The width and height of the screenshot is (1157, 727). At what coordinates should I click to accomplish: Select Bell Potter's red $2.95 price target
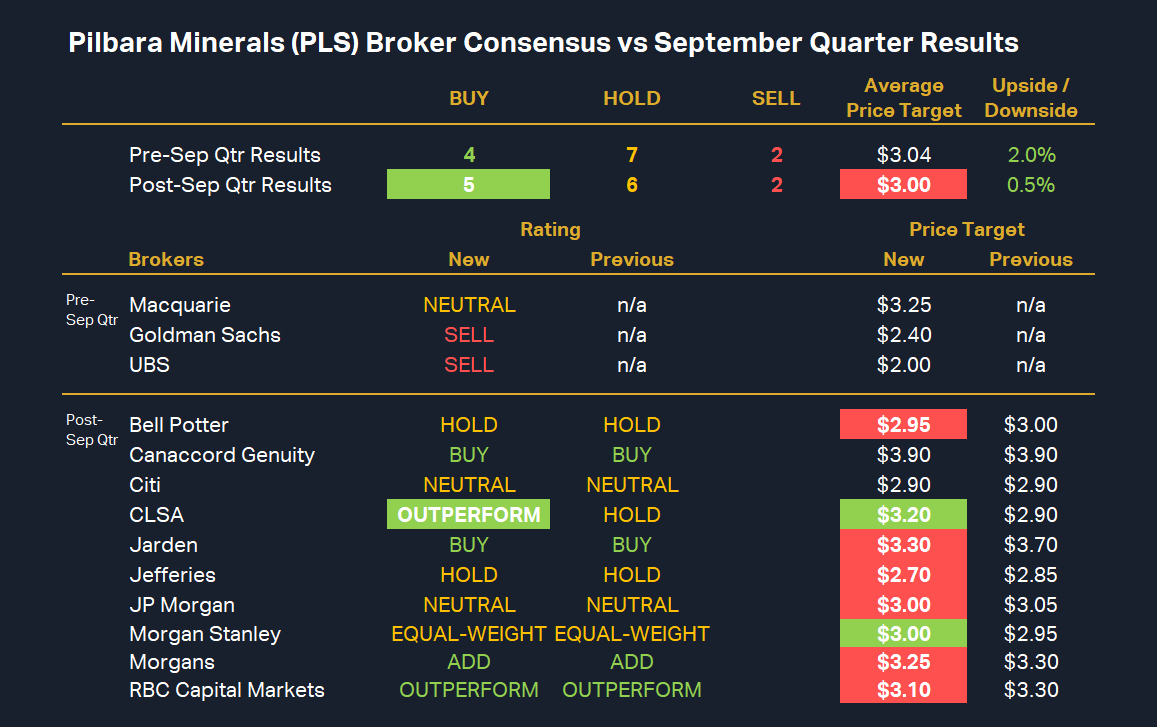click(903, 425)
